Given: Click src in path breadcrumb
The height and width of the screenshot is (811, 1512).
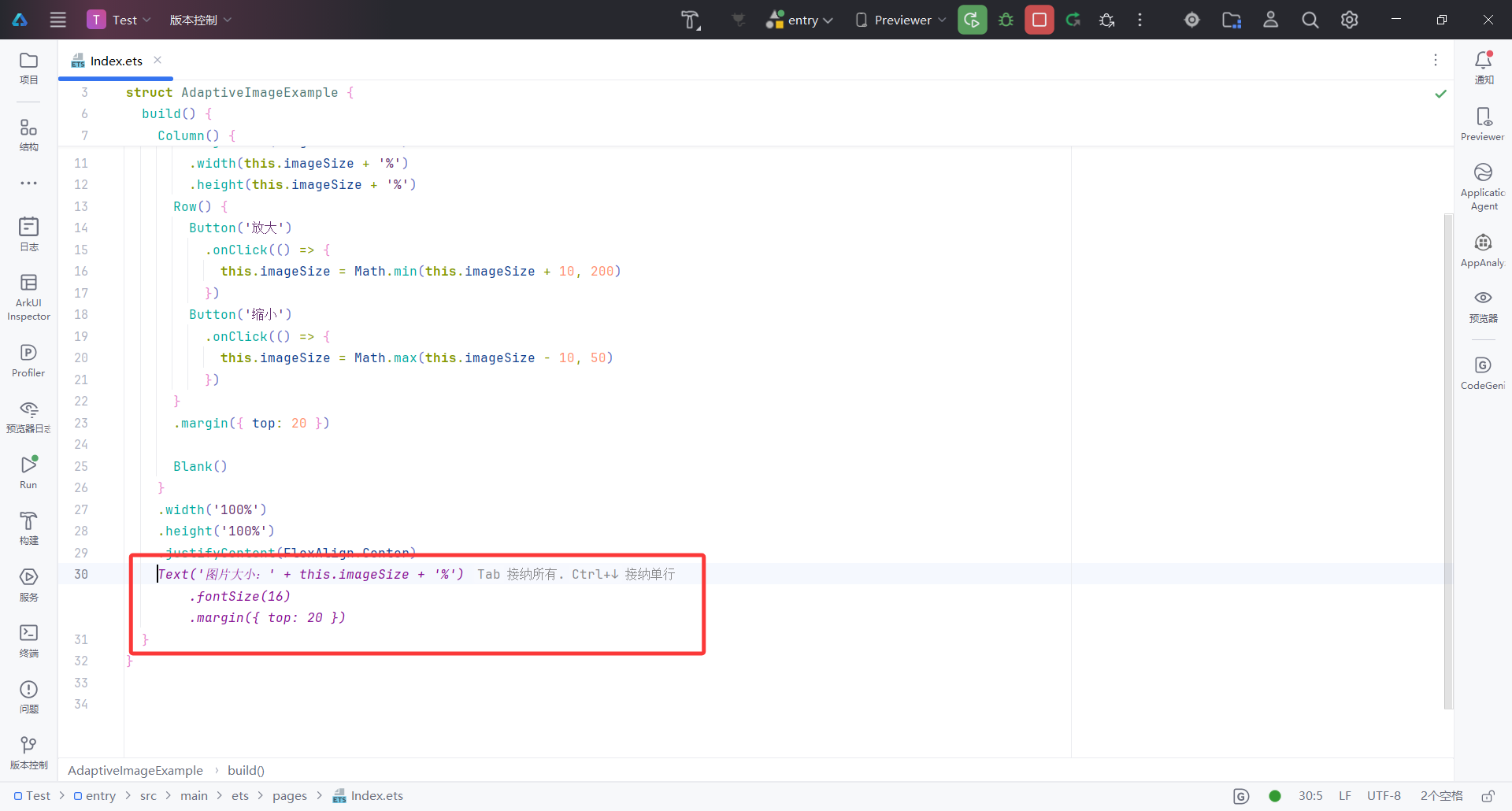Looking at the screenshot, I should pyautogui.click(x=148, y=796).
